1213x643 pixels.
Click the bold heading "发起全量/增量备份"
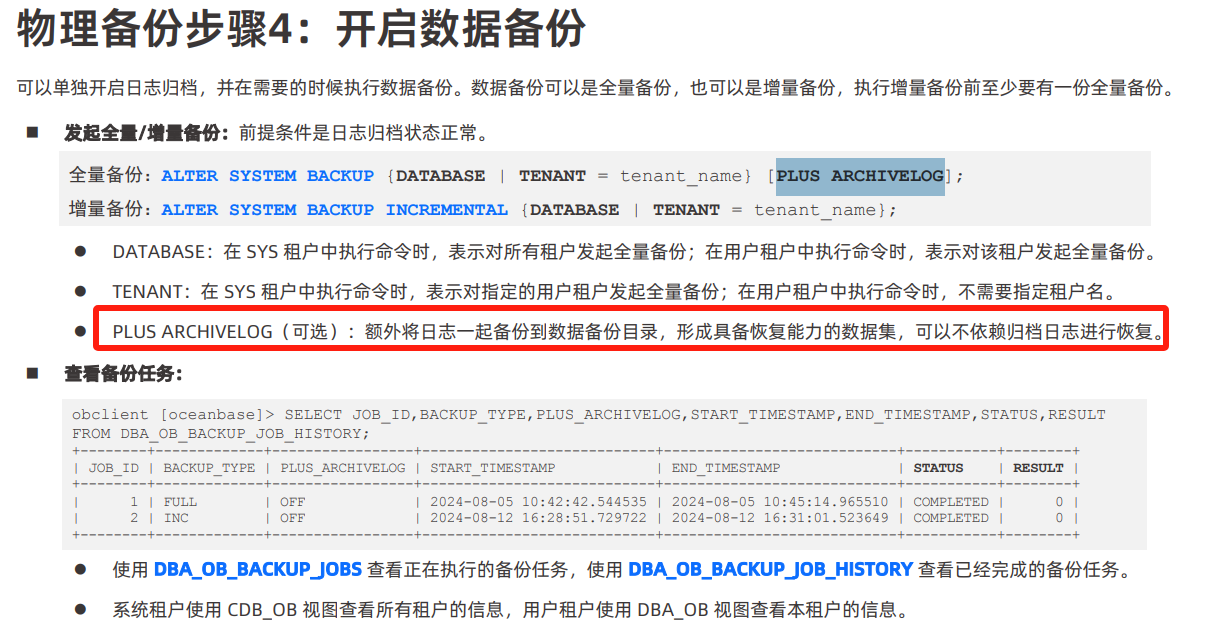(x=146, y=132)
